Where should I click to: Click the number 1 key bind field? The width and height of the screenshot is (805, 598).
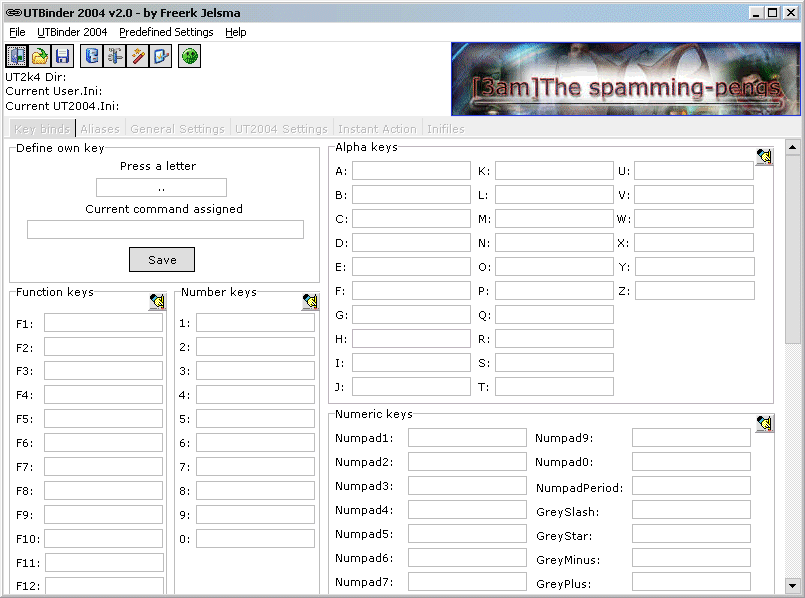coord(255,323)
